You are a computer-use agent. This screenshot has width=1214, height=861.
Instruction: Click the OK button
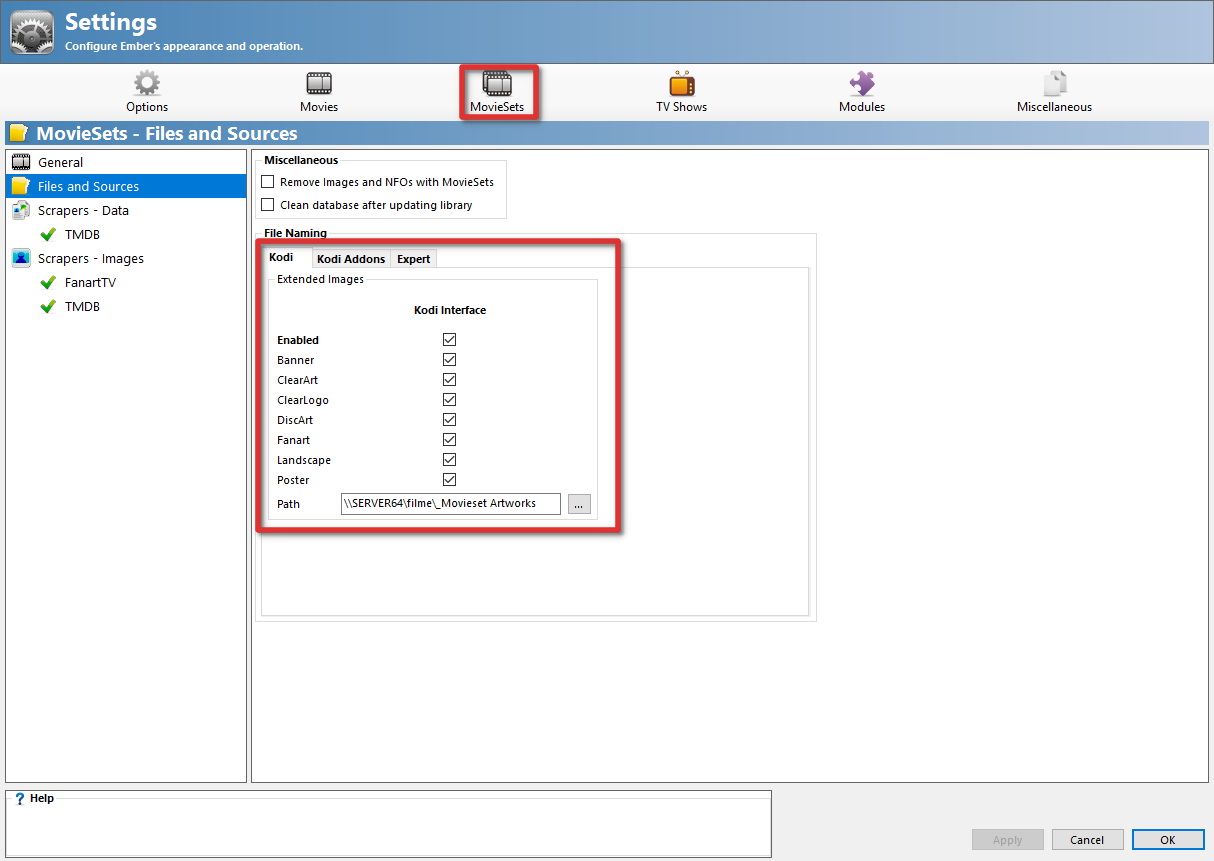1168,840
